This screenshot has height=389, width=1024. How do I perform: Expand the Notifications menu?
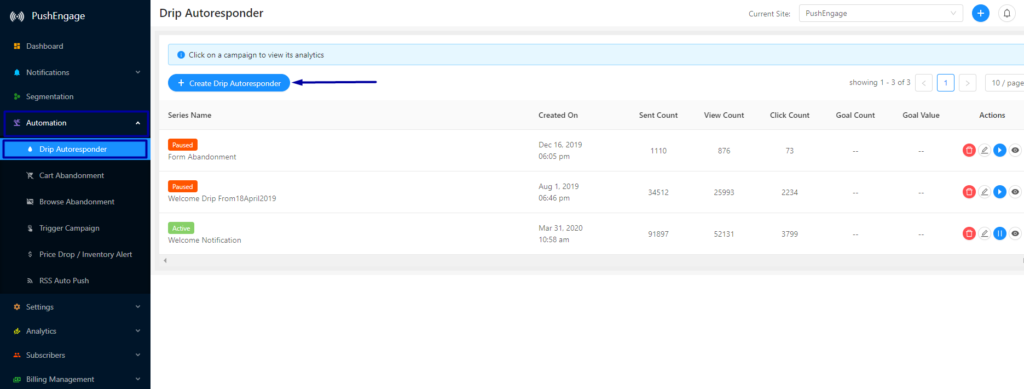click(75, 72)
